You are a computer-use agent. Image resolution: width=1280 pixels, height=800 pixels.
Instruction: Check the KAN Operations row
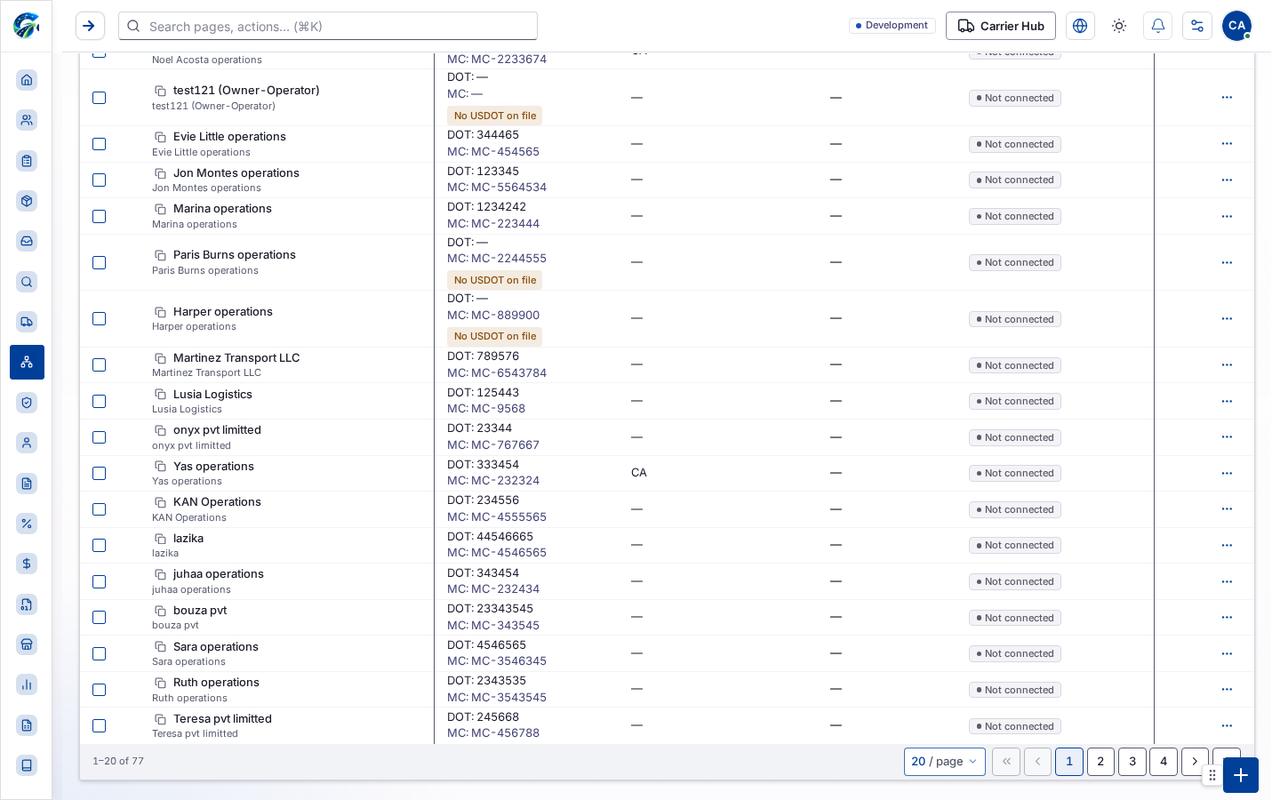pos(99,509)
